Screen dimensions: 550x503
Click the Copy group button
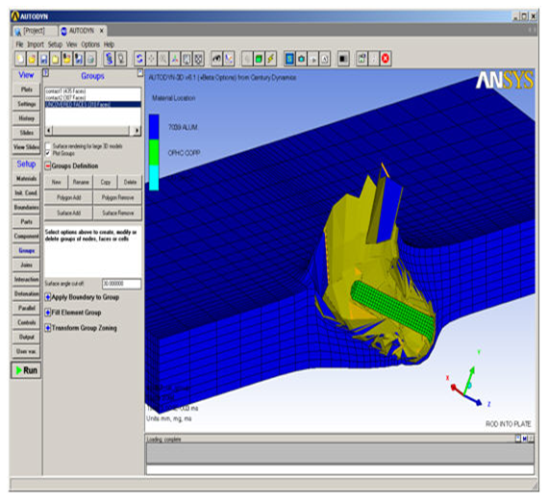(x=105, y=182)
